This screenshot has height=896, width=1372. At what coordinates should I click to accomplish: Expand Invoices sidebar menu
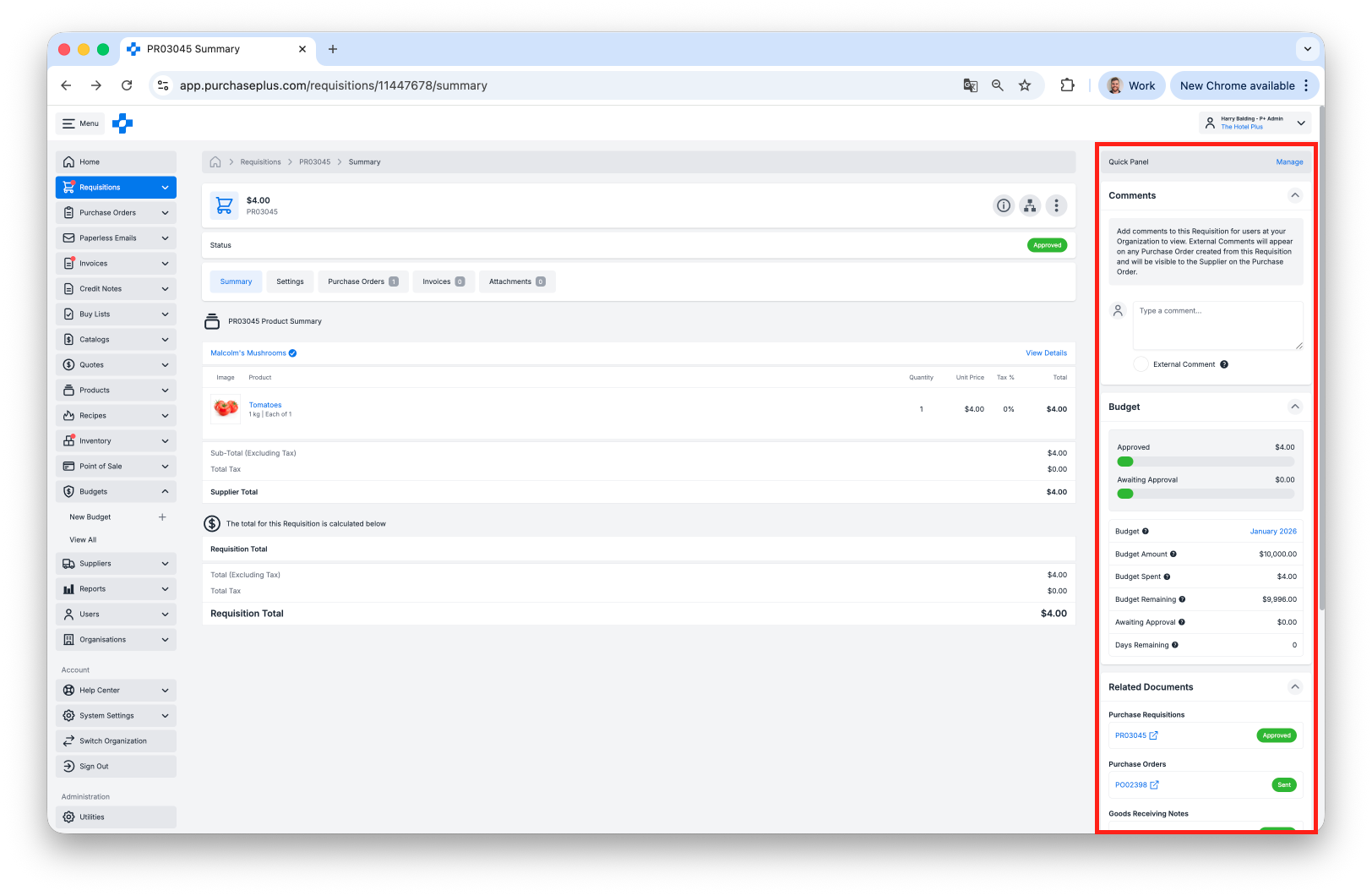(x=116, y=264)
